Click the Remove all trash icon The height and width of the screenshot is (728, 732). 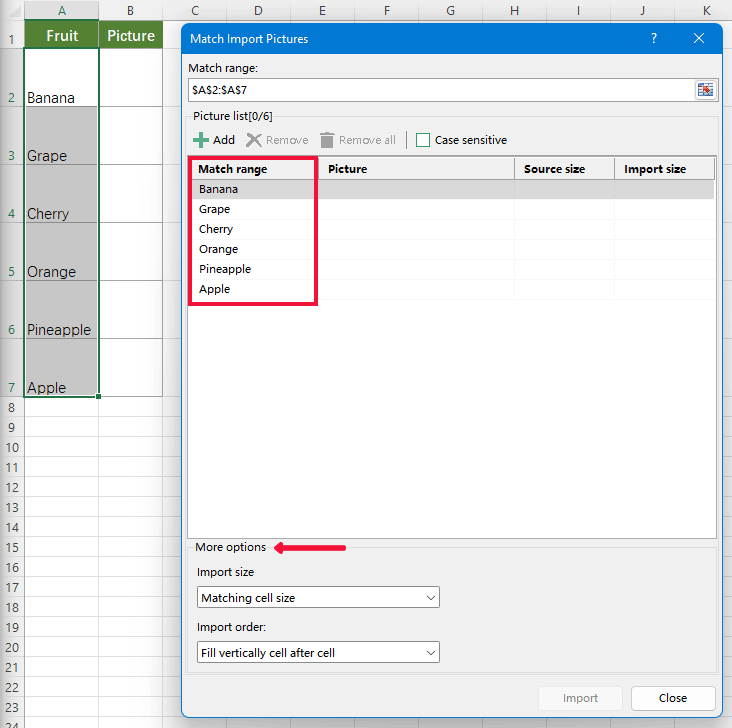point(327,140)
